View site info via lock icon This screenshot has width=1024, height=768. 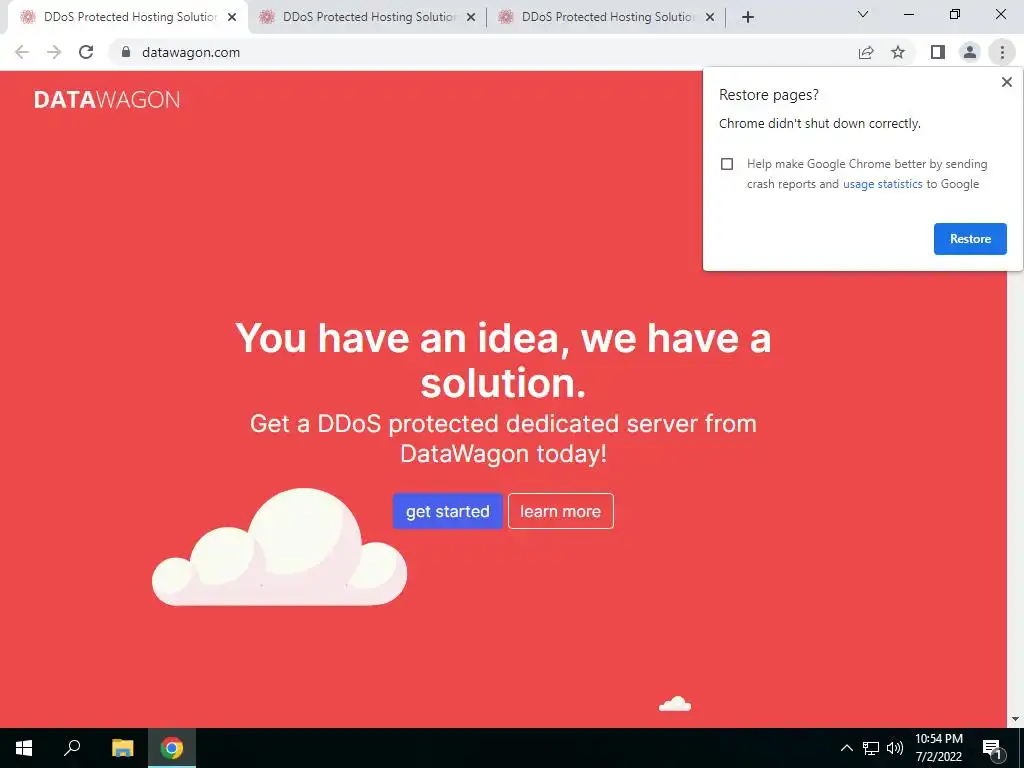[x=126, y=52]
